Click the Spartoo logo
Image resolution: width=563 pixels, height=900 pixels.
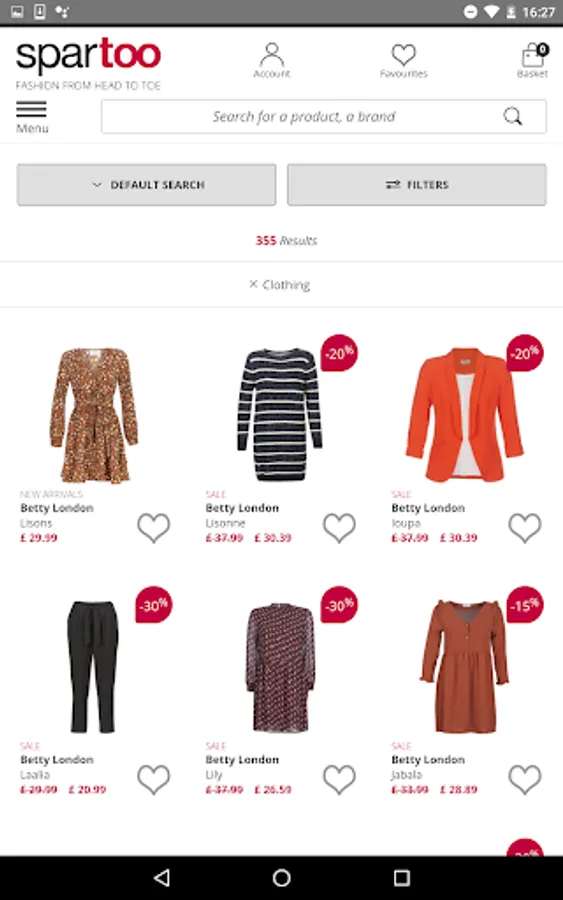coord(88,55)
